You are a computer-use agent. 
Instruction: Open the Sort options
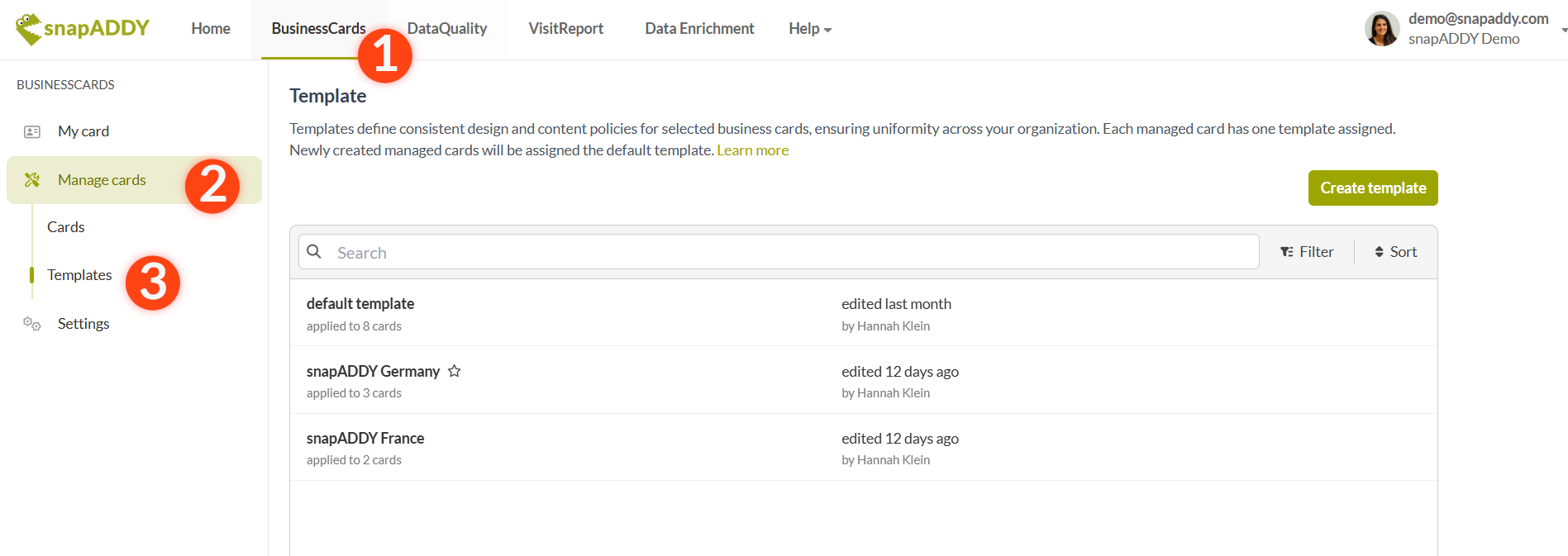point(1395,252)
